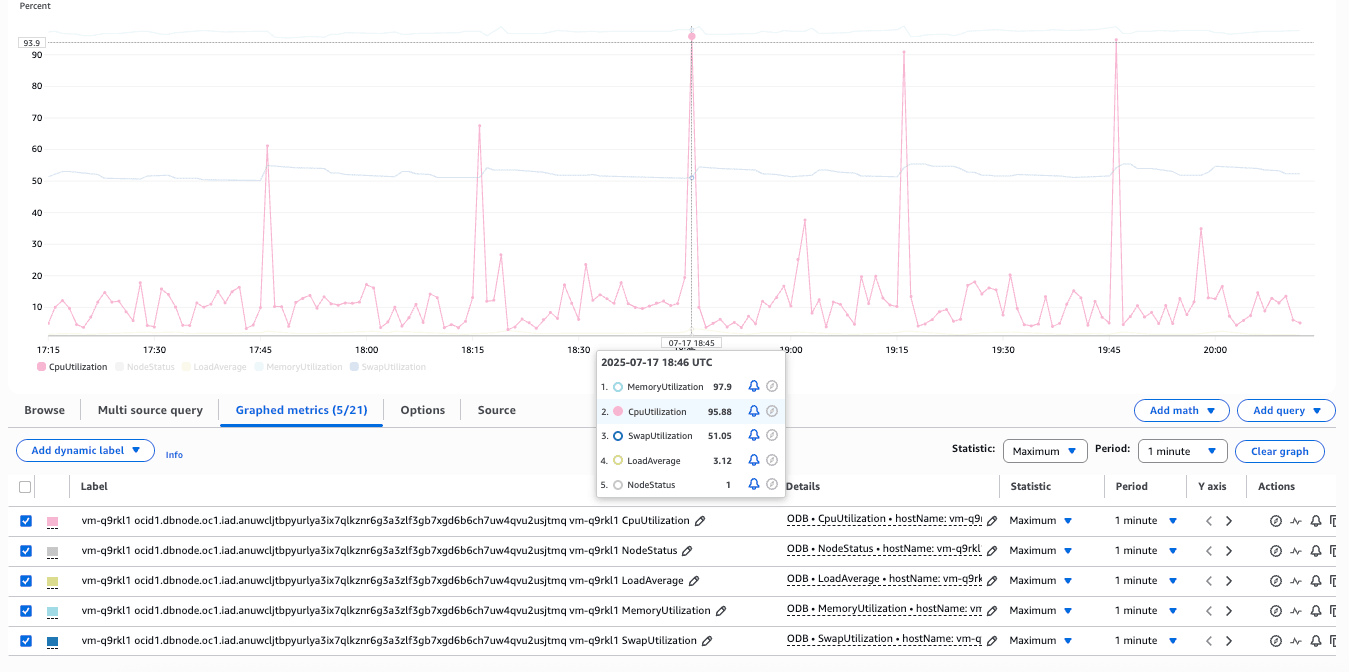Uncheck the SwapUtilization metric row checkbox
This screenshot has width=1349, height=672.
(x=23, y=640)
